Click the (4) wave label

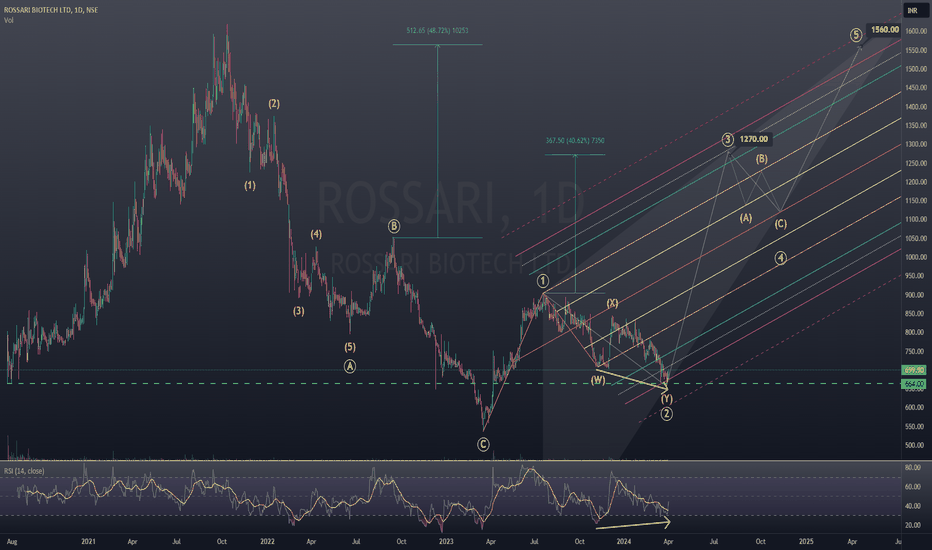click(x=316, y=234)
